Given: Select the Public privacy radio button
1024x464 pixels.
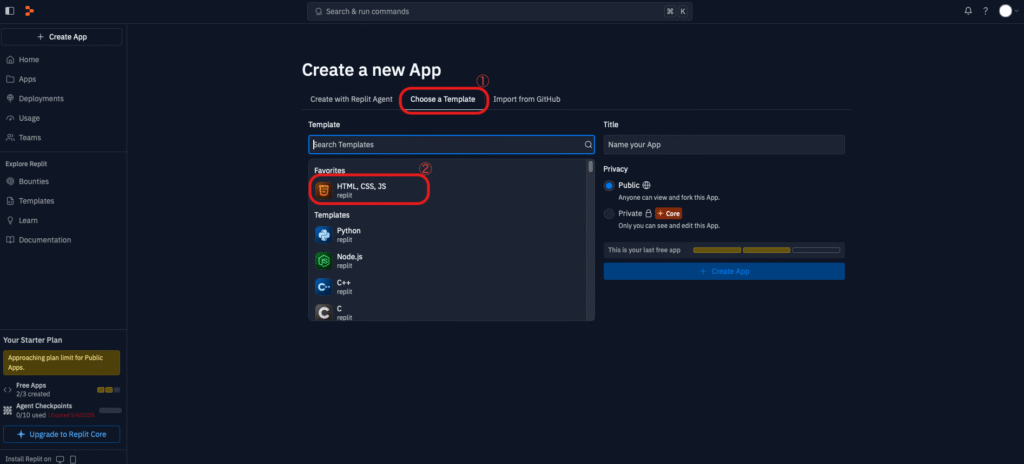Looking at the screenshot, I should pyautogui.click(x=609, y=186).
